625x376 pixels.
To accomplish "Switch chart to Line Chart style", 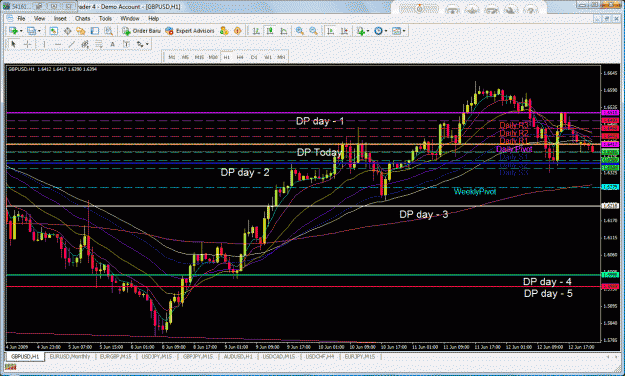I will coord(283,31).
